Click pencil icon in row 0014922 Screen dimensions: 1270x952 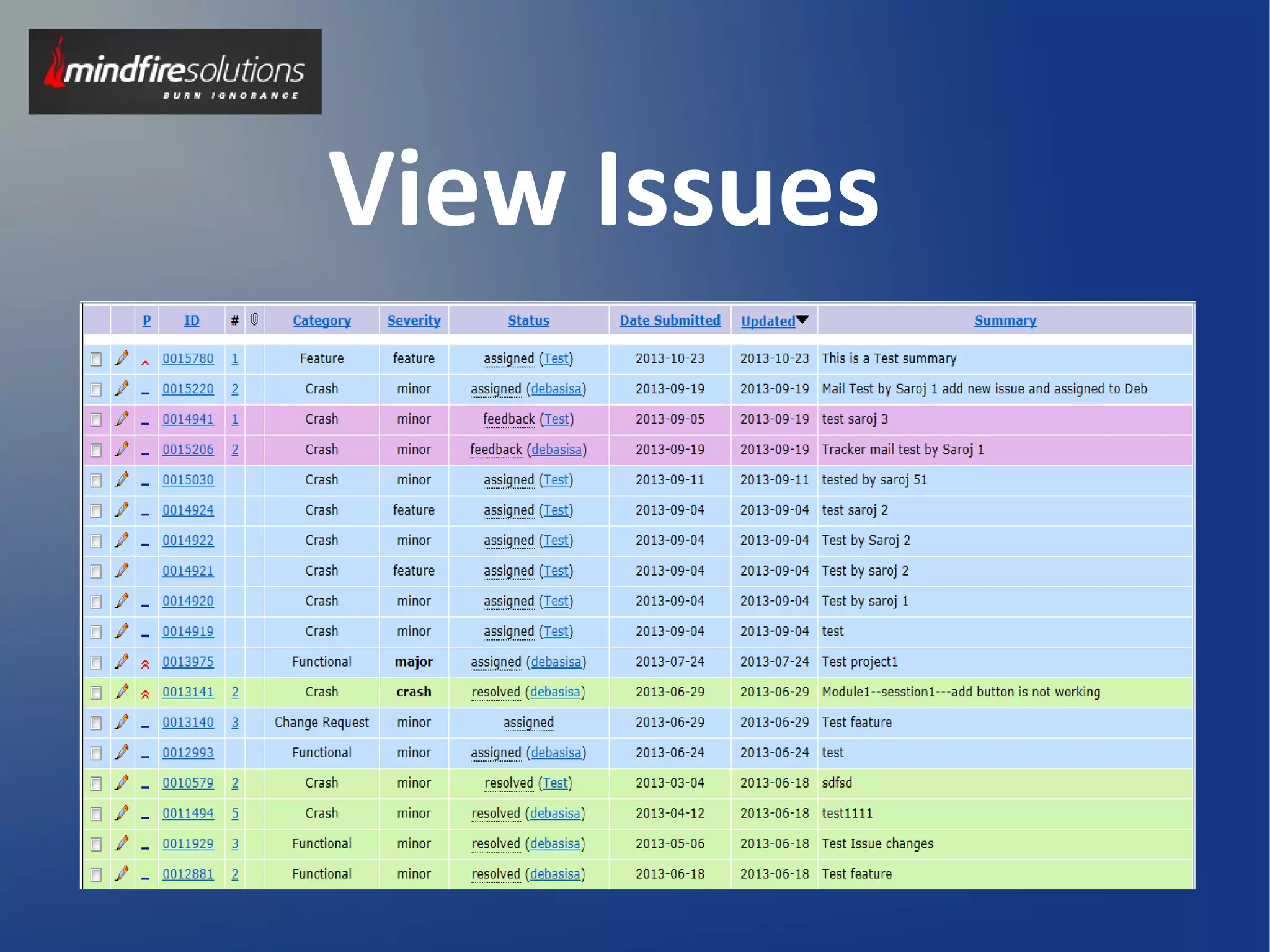[122, 541]
